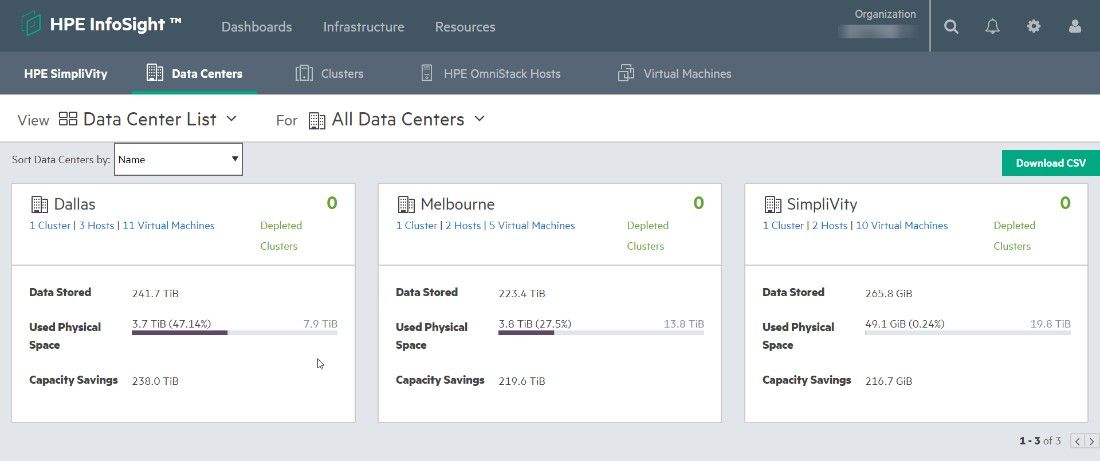Switch to the HPE OmniStack Hosts tab
1100x461 pixels.
coord(491,73)
